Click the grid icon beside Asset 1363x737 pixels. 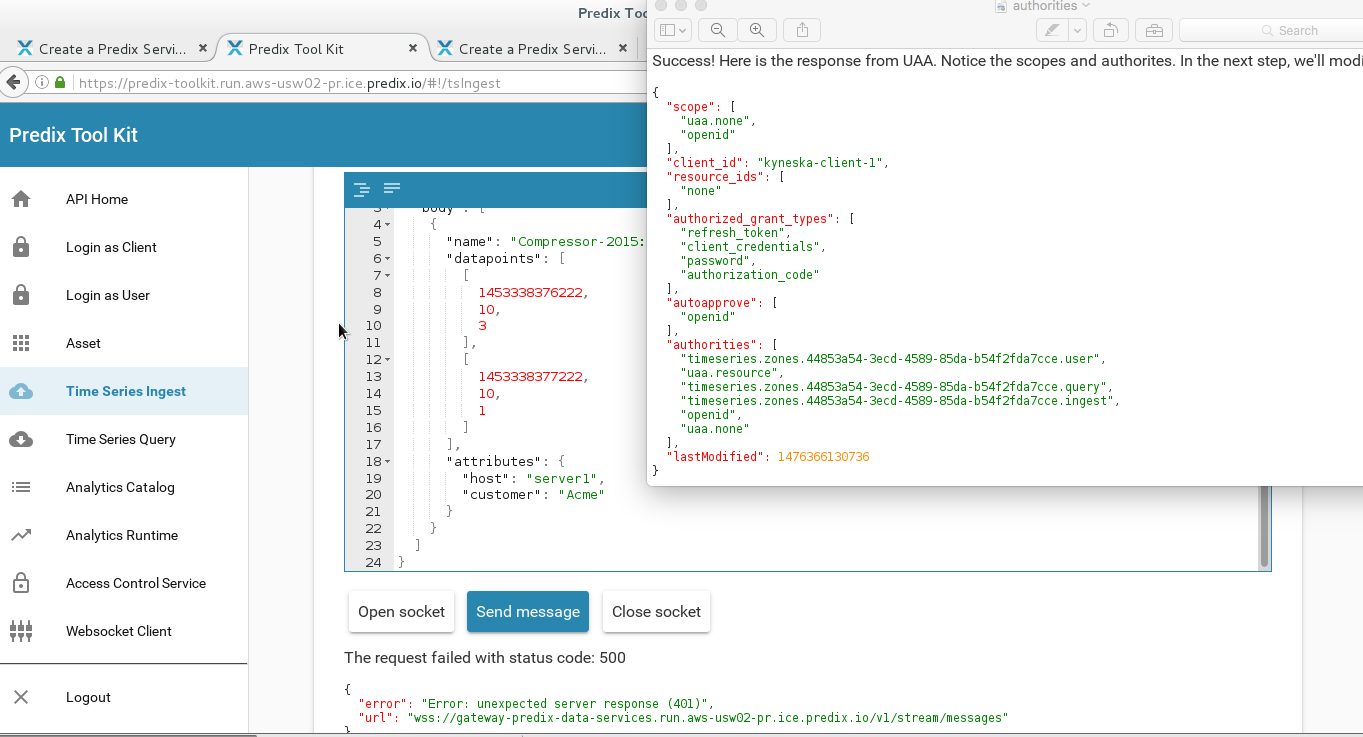click(x=21, y=343)
